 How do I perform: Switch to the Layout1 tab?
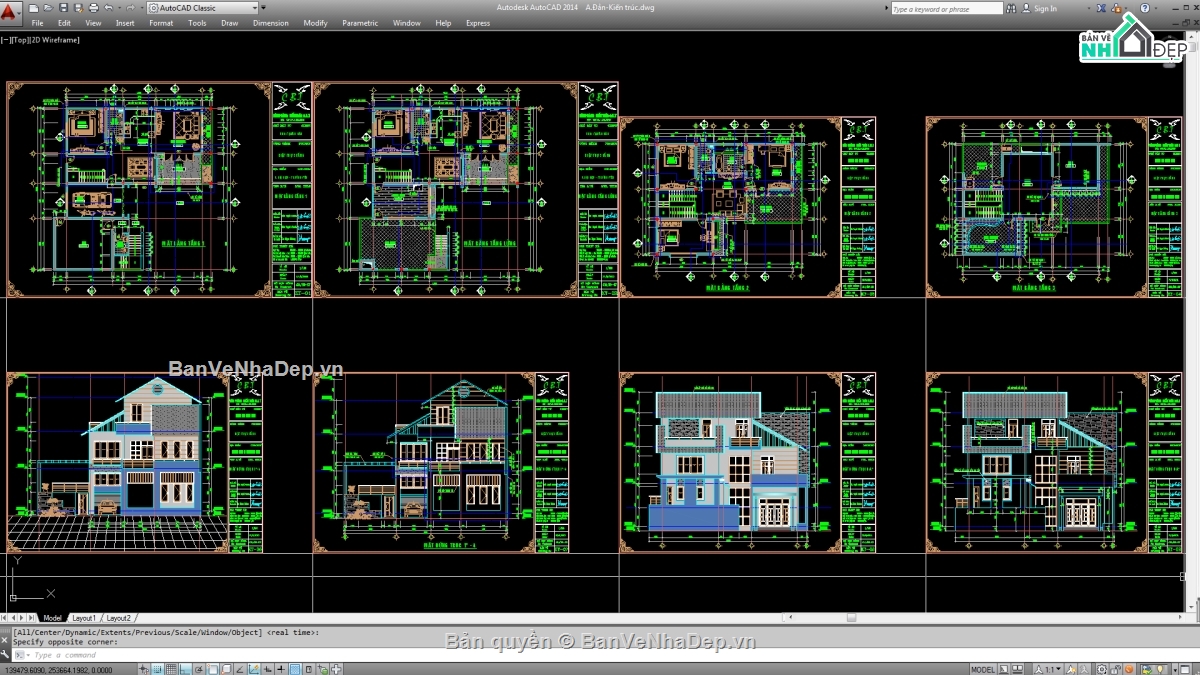(x=85, y=617)
